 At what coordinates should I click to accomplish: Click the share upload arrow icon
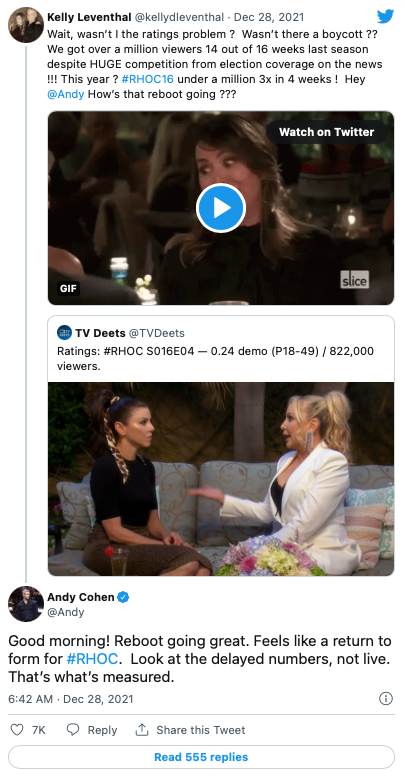[x=142, y=729]
